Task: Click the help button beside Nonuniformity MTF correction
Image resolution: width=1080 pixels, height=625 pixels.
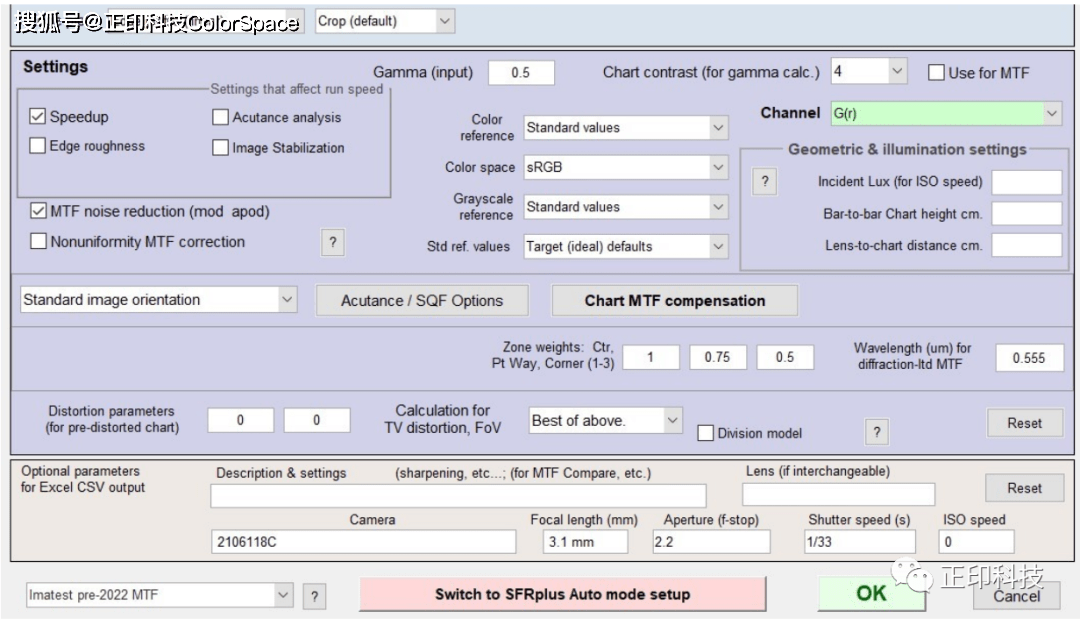Action: tap(333, 242)
